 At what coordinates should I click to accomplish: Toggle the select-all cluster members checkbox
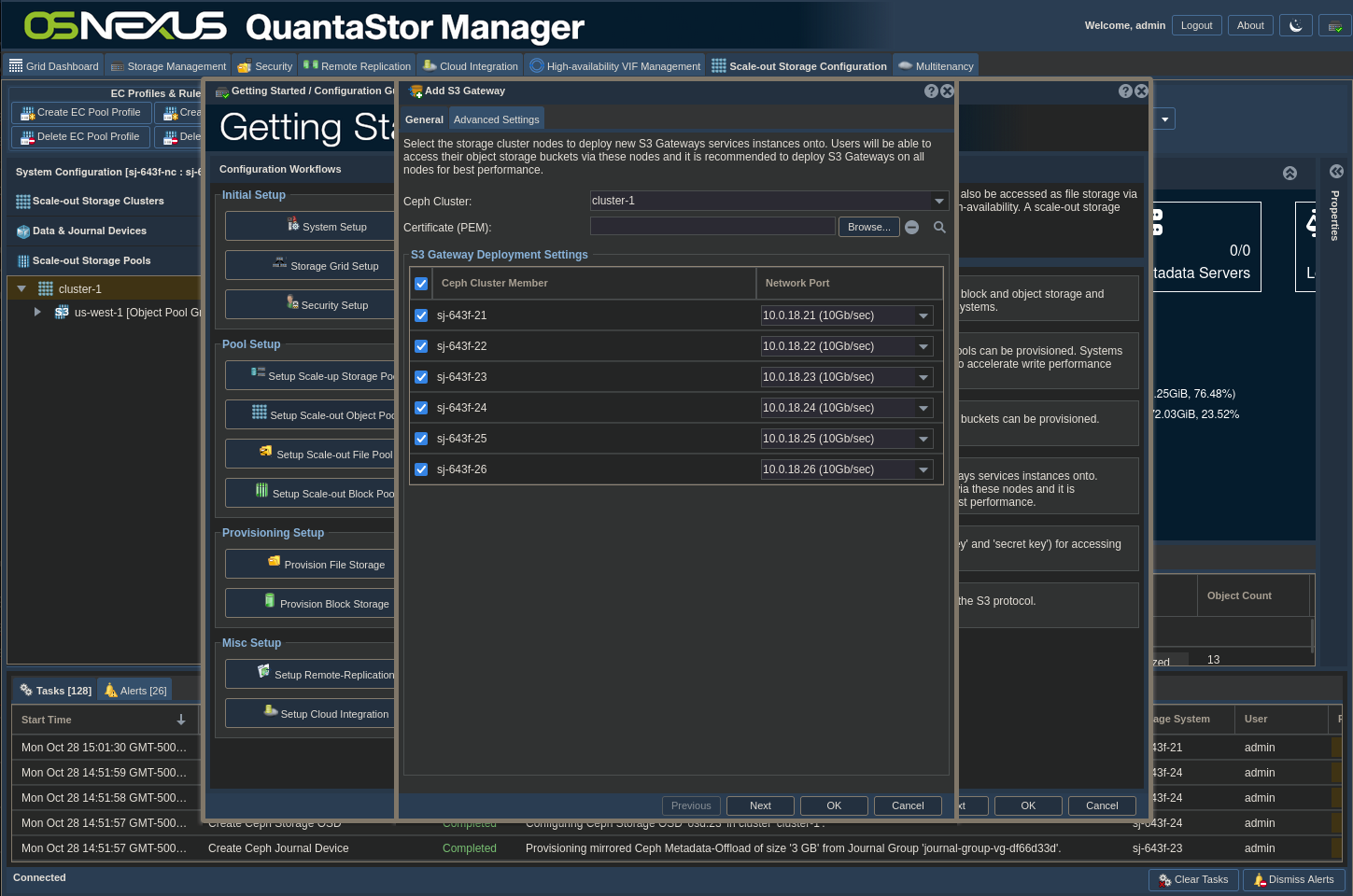click(x=421, y=284)
